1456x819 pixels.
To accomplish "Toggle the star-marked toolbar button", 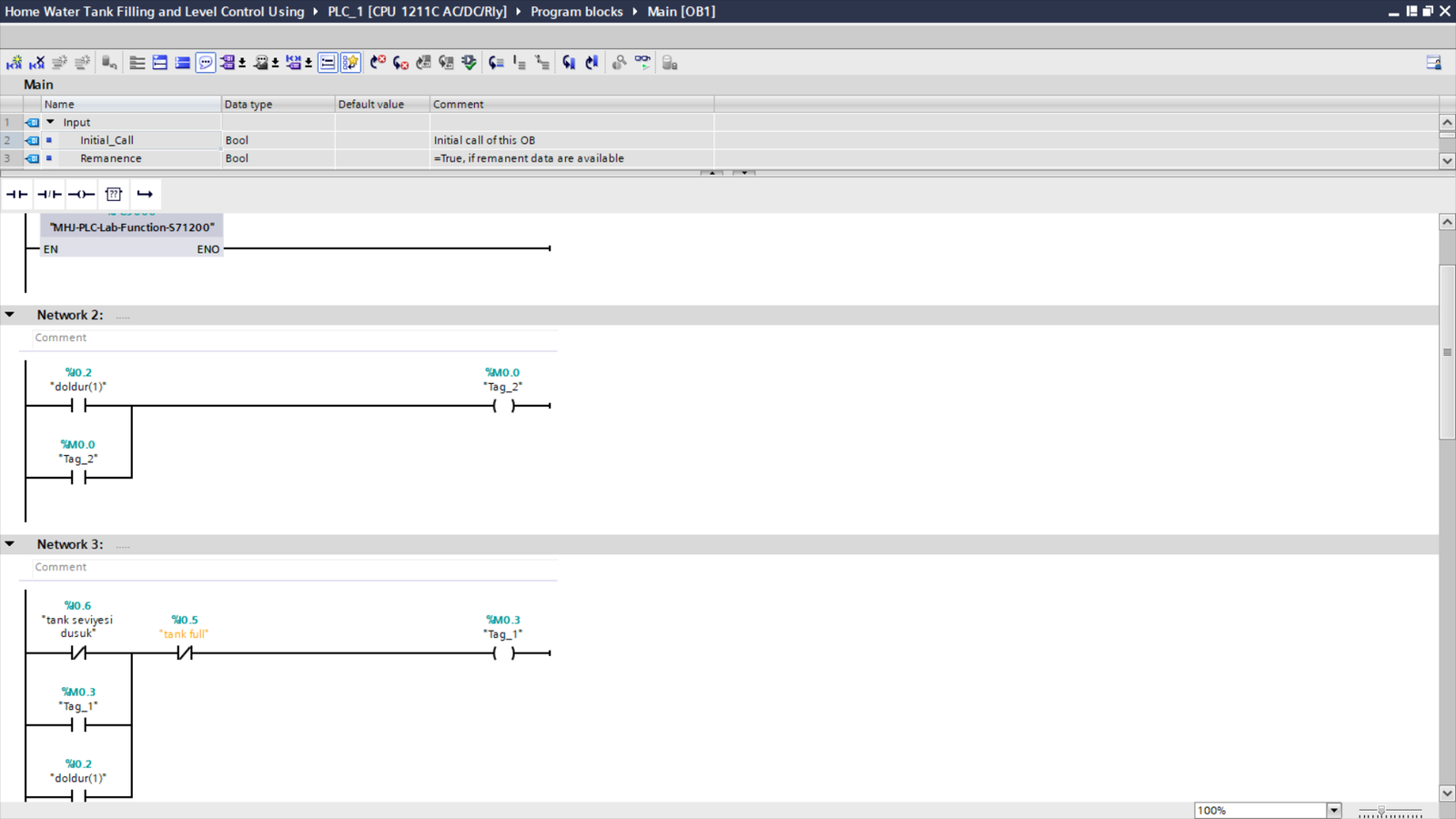I will (350, 63).
